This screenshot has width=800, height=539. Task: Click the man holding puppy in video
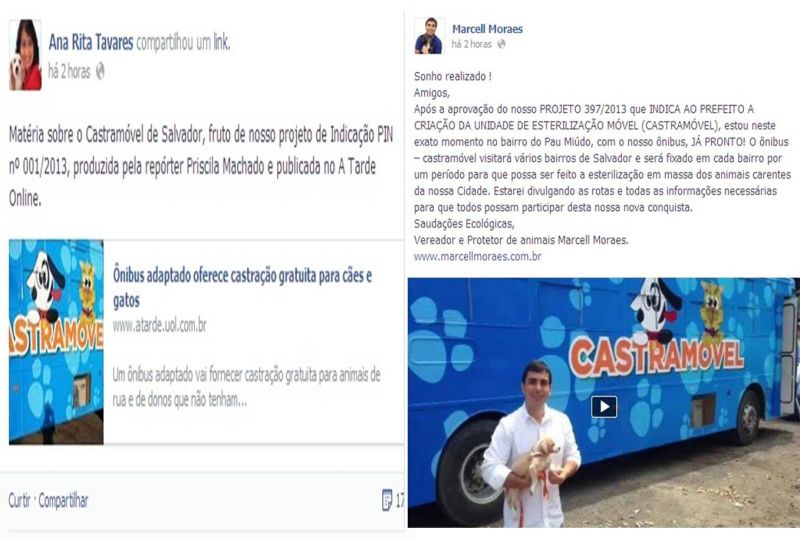tap(532, 444)
